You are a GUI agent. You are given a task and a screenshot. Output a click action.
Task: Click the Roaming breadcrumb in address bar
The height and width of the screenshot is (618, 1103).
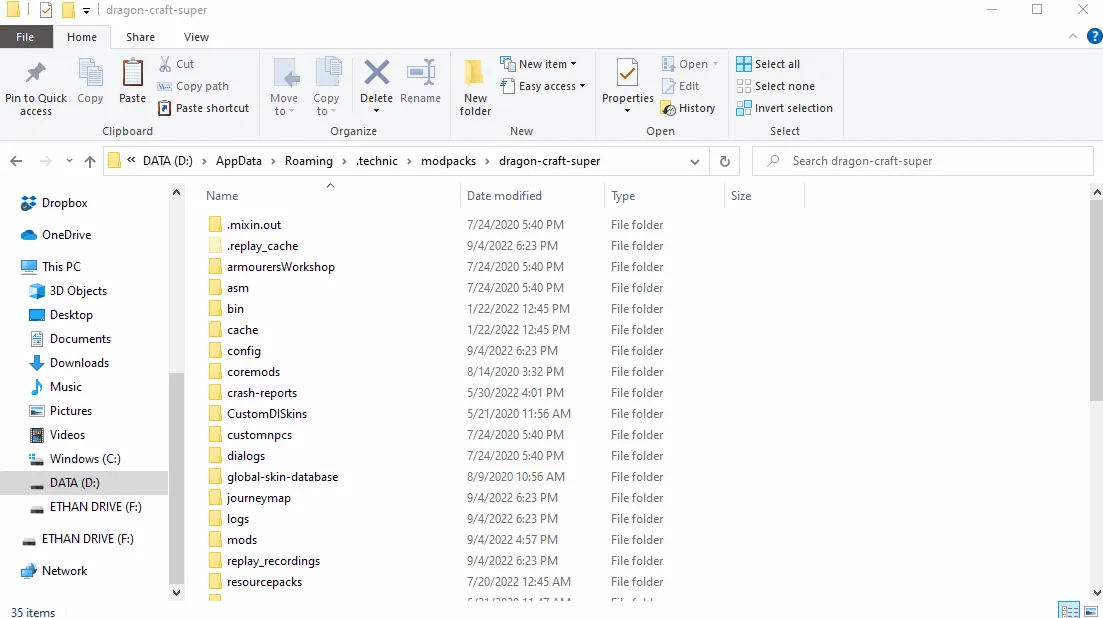(x=309, y=161)
